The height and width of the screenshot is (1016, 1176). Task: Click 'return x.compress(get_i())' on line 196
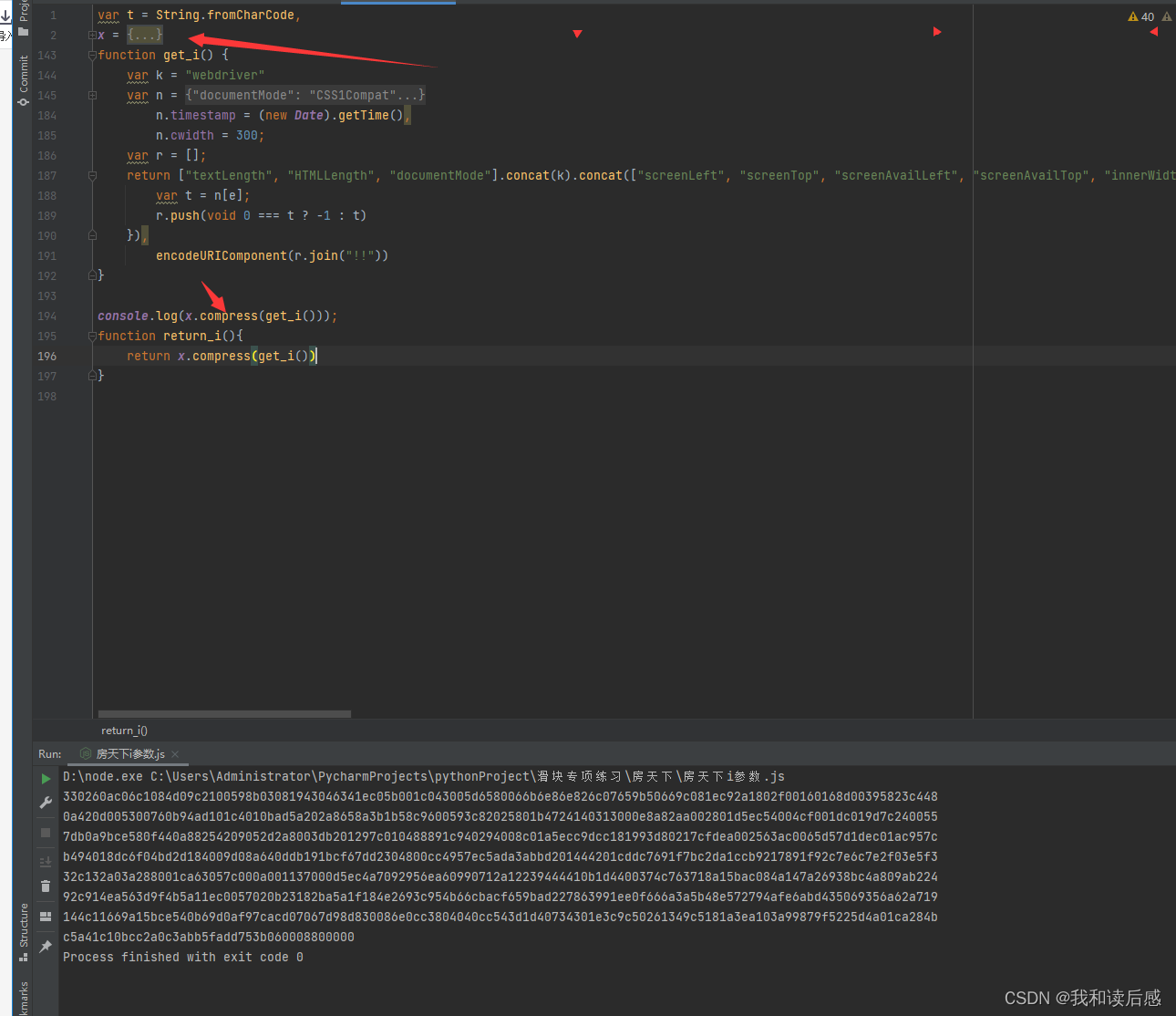point(222,356)
